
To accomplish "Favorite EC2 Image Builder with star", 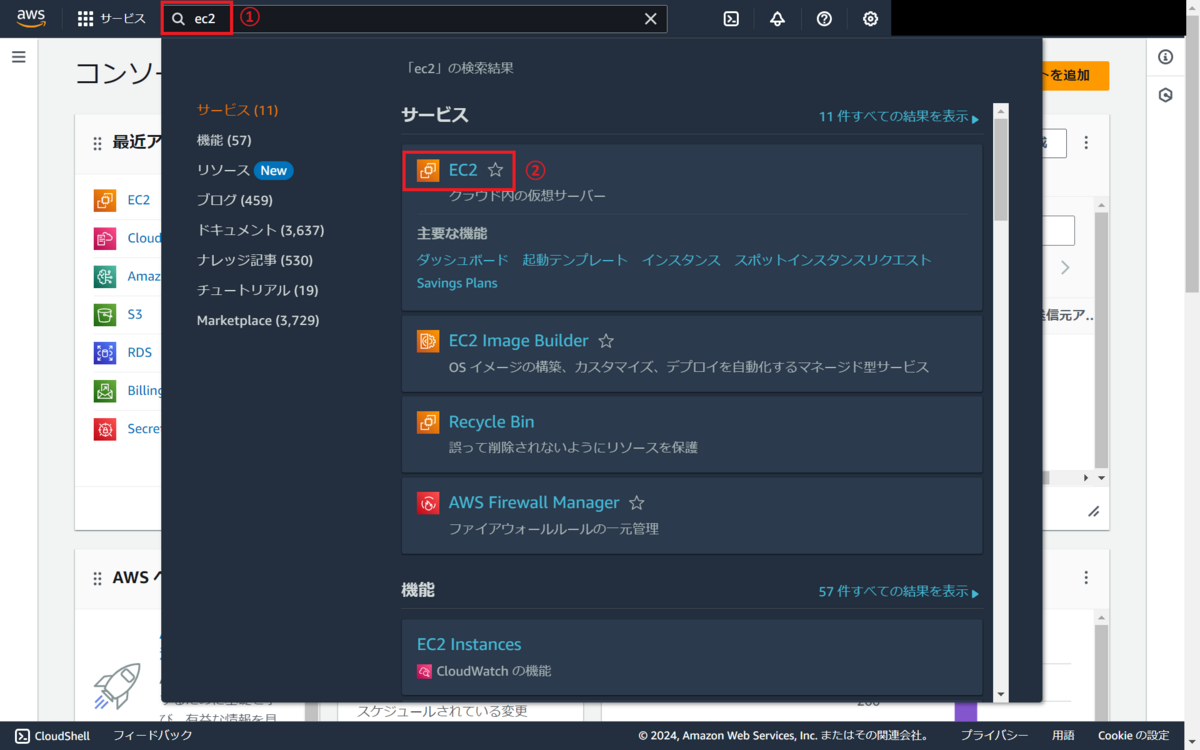I will pyautogui.click(x=605, y=341).
